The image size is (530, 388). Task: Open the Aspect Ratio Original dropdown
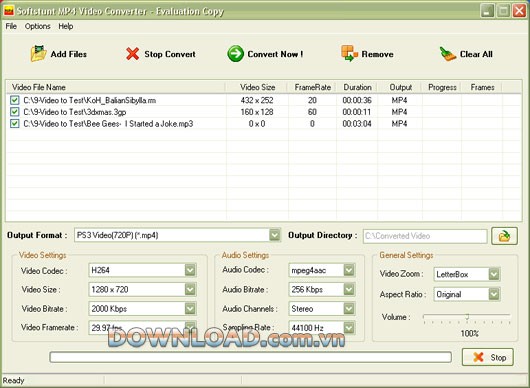494,294
